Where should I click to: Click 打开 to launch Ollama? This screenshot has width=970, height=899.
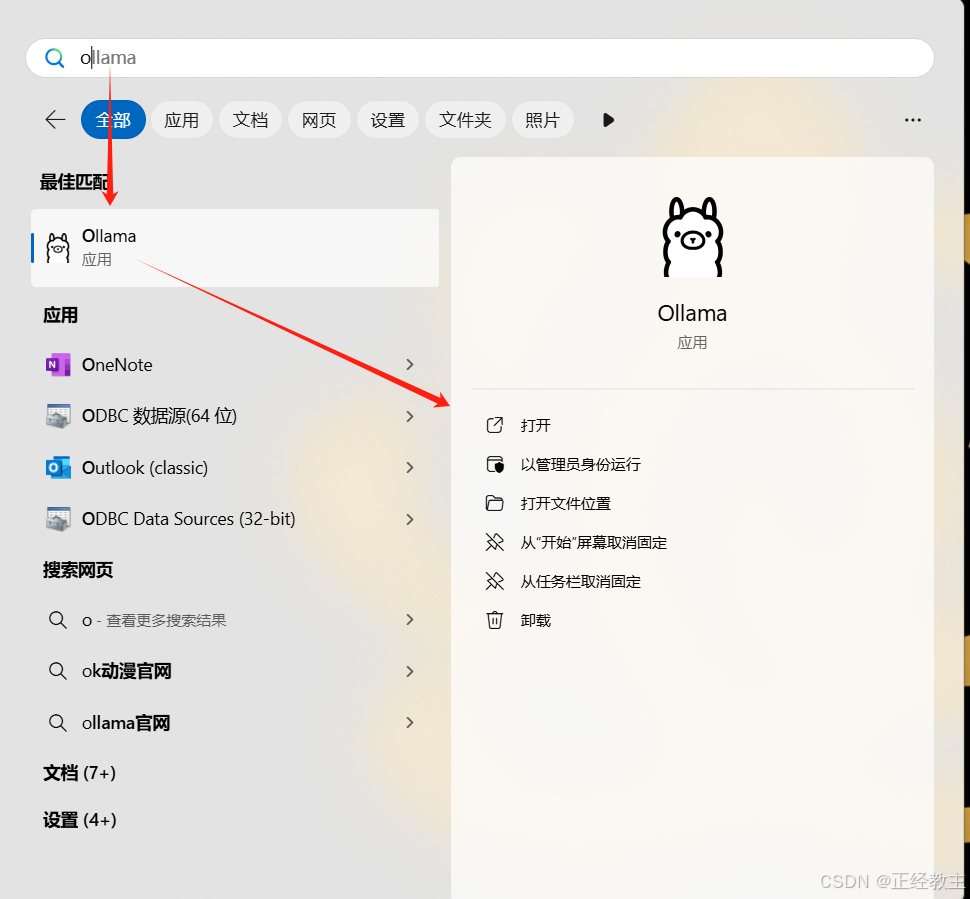536,426
